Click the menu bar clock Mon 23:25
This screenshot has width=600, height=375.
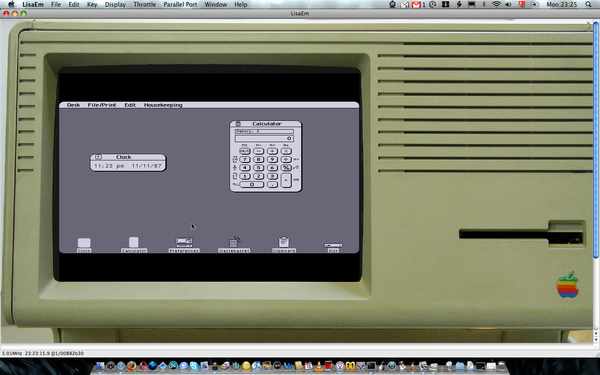coord(561,5)
